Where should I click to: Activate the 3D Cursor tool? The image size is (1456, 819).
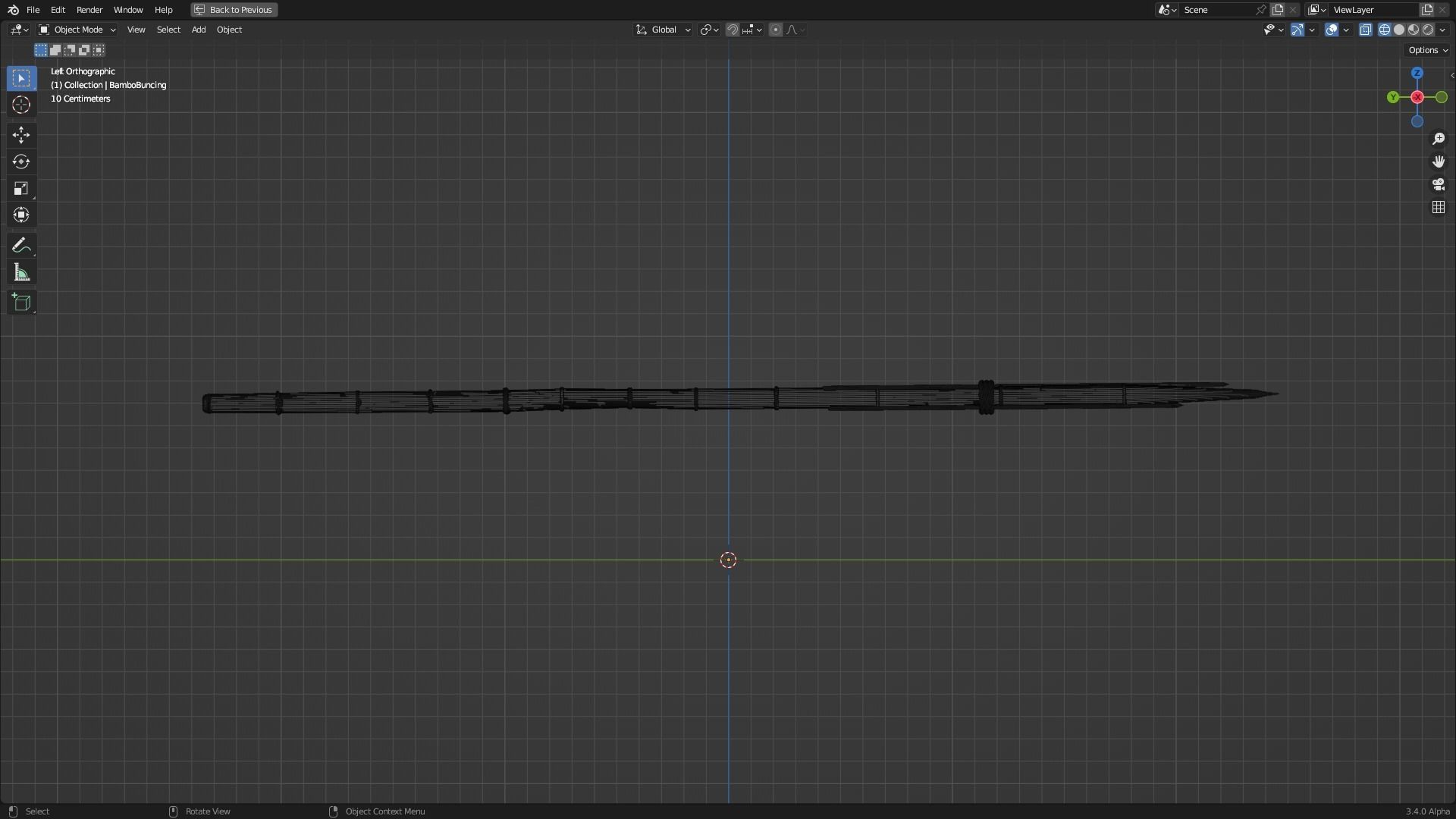coord(21,105)
